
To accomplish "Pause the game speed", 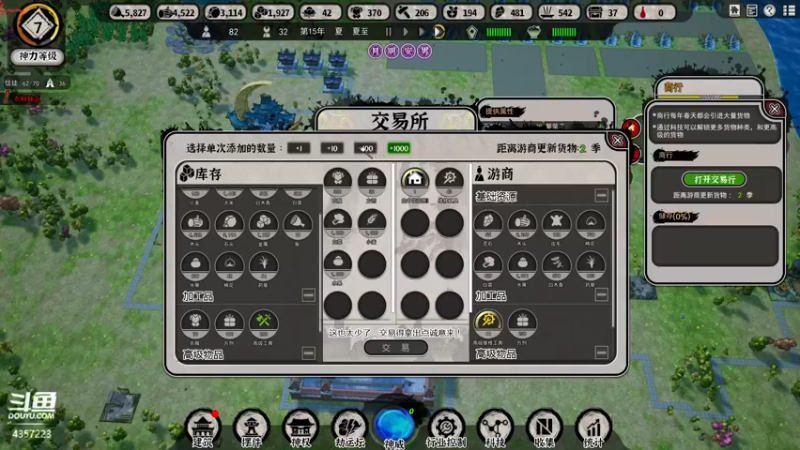I will coord(389,32).
